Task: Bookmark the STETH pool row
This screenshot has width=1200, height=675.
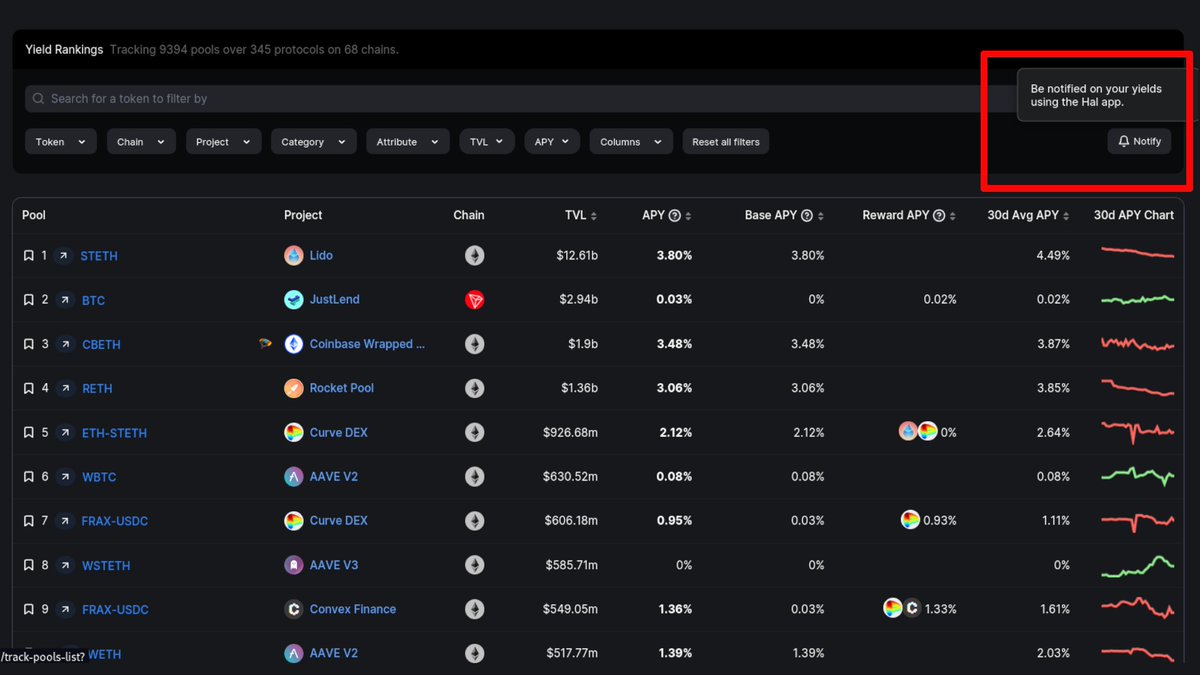Action: click(28, 256)
